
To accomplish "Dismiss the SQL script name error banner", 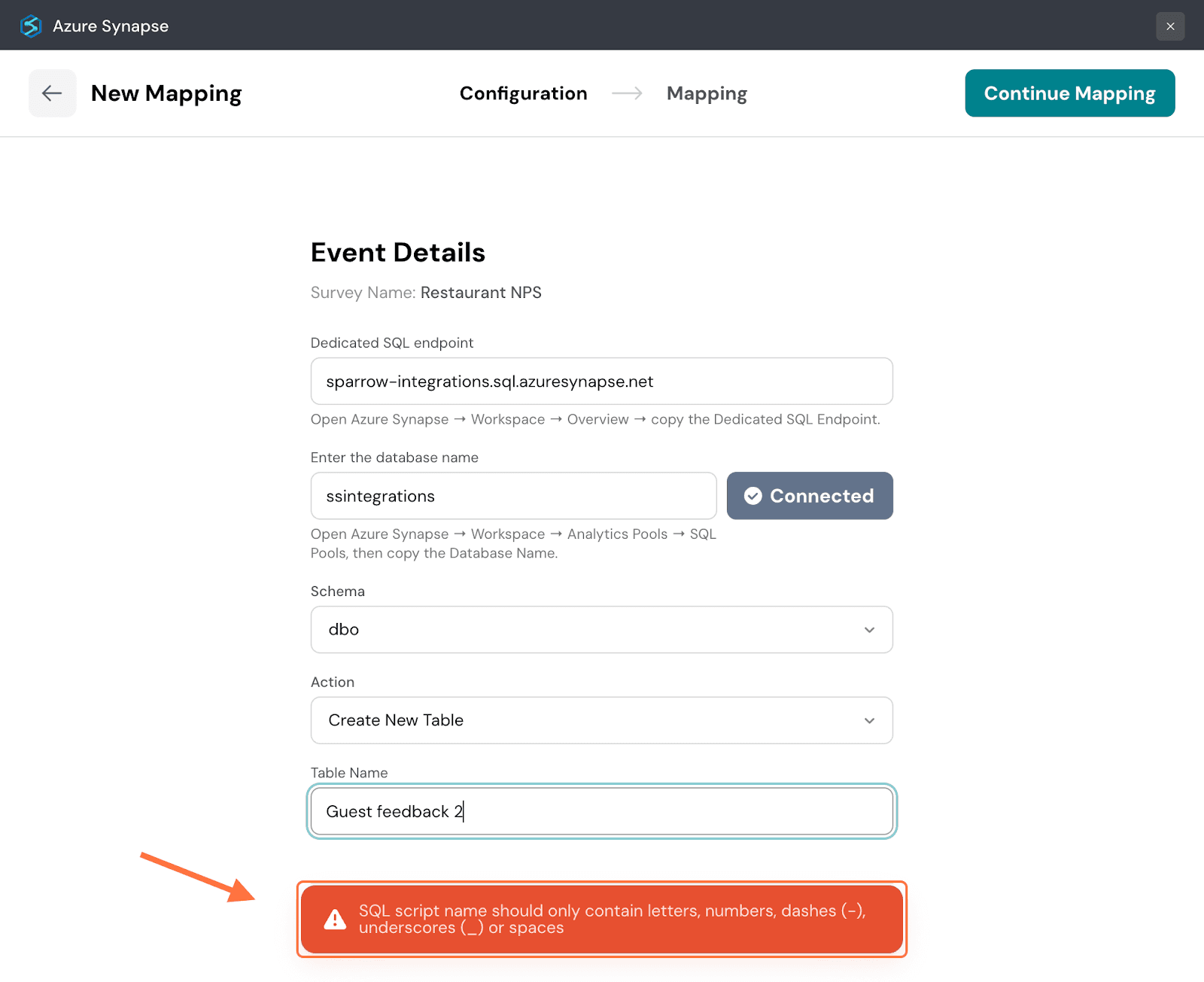I will (x=601, y=920).
